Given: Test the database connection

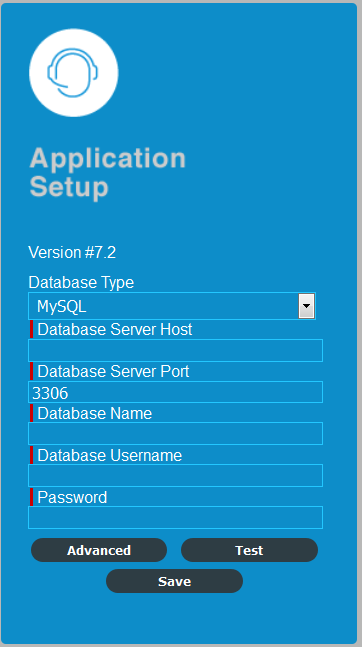Looking at the screenshot, I should 249,550.
